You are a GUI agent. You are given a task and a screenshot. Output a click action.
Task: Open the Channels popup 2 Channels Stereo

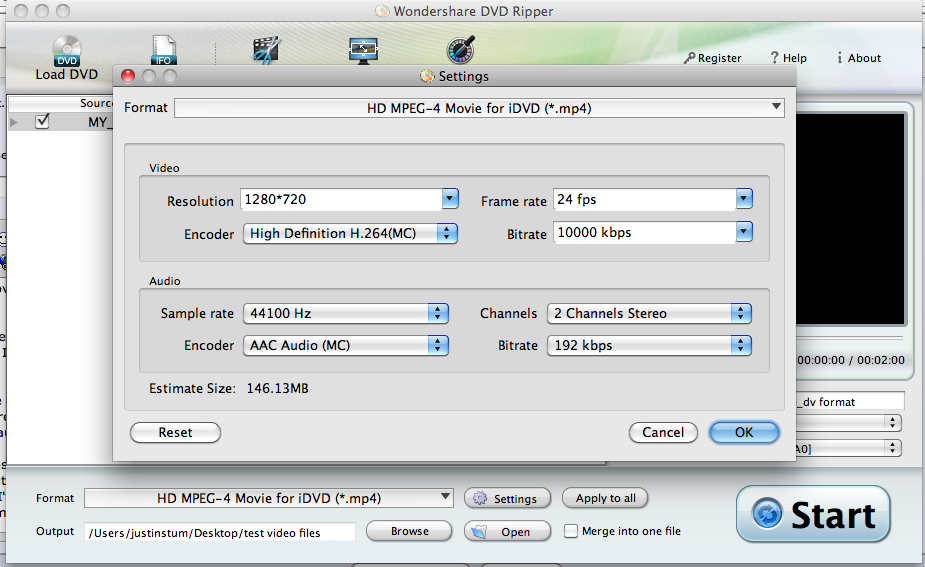point(649,313)
